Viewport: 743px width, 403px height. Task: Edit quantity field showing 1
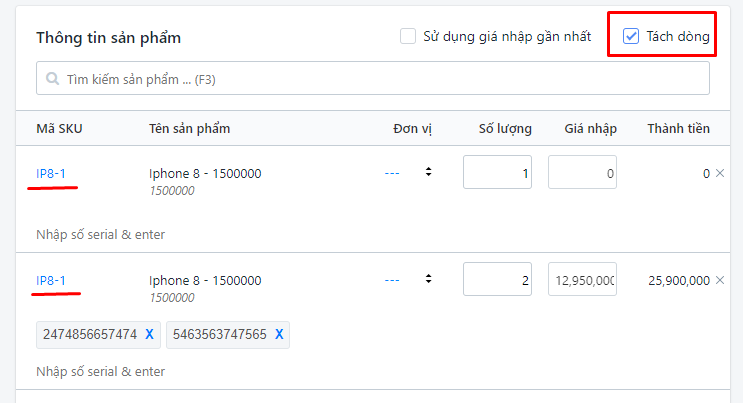(497, 172)
